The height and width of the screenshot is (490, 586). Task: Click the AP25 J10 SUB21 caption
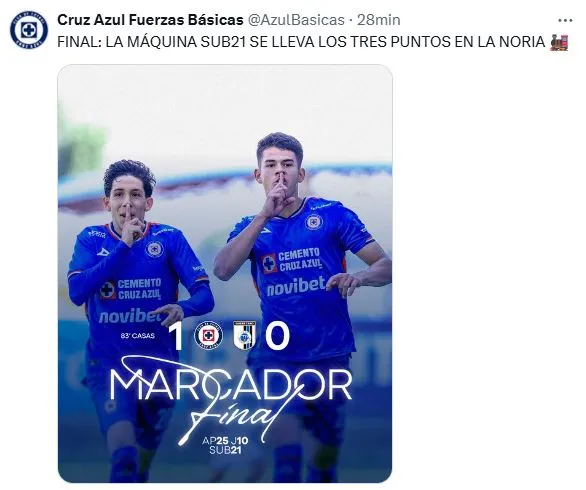(225, 446)
